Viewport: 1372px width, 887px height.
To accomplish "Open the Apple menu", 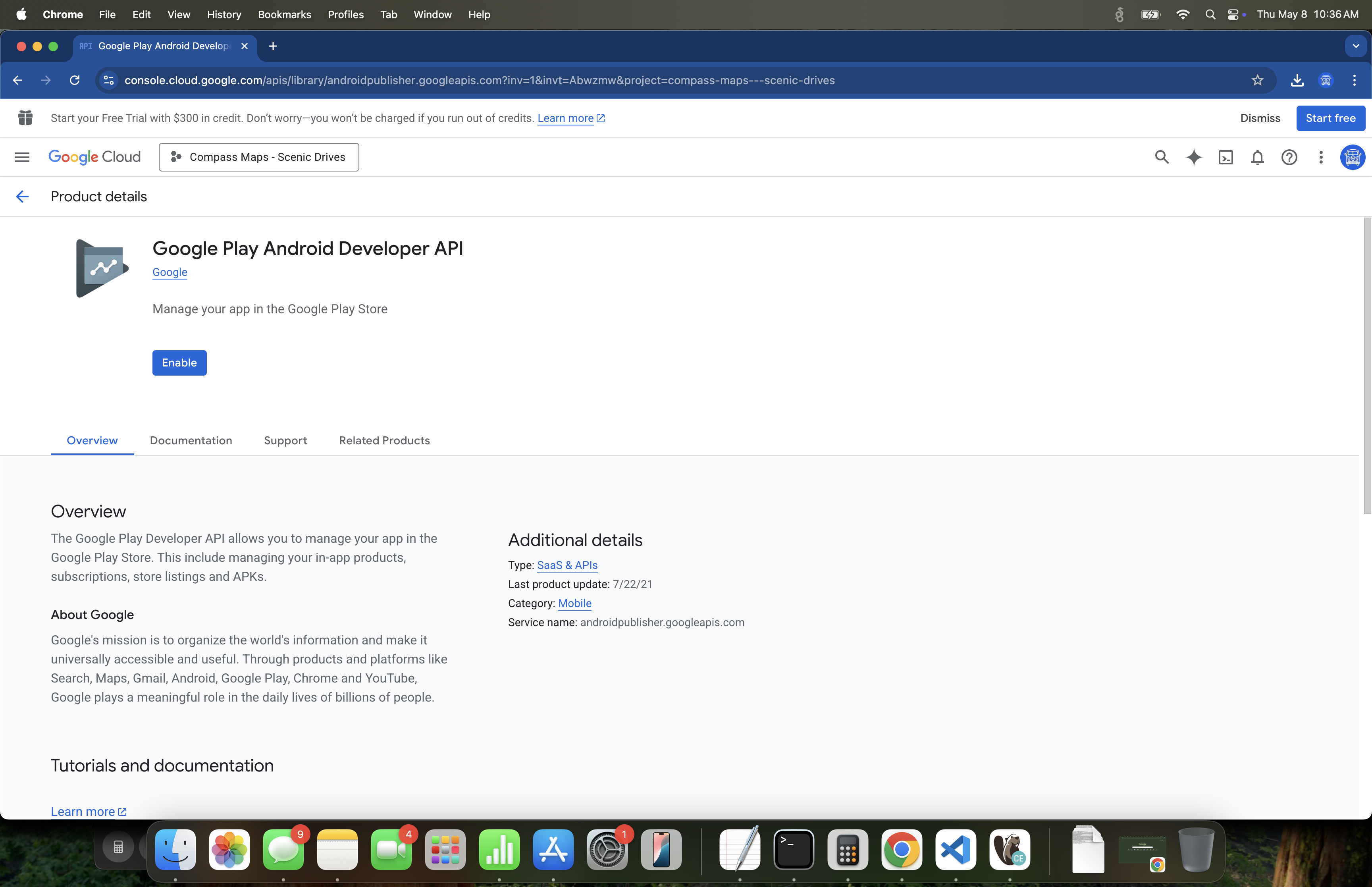I will coord(21,14).
